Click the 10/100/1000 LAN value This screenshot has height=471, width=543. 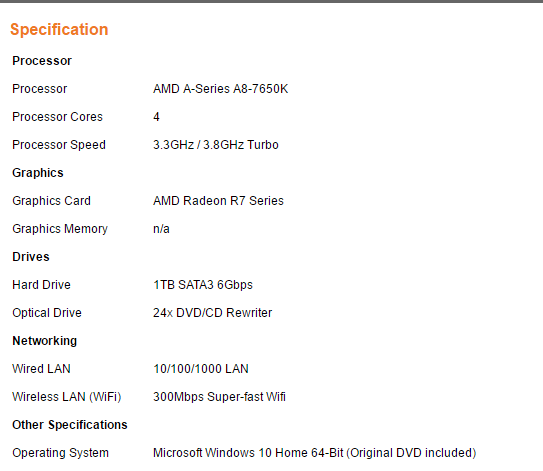(x=201, y=369)
